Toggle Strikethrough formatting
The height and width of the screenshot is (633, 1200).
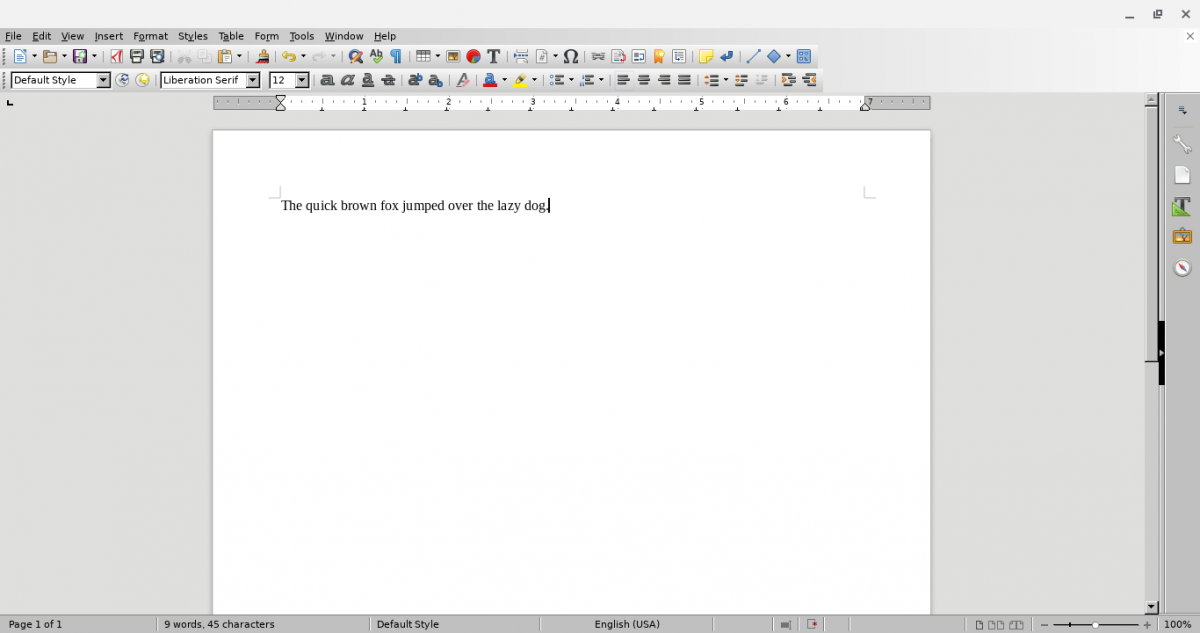click(x=388, y=80)
